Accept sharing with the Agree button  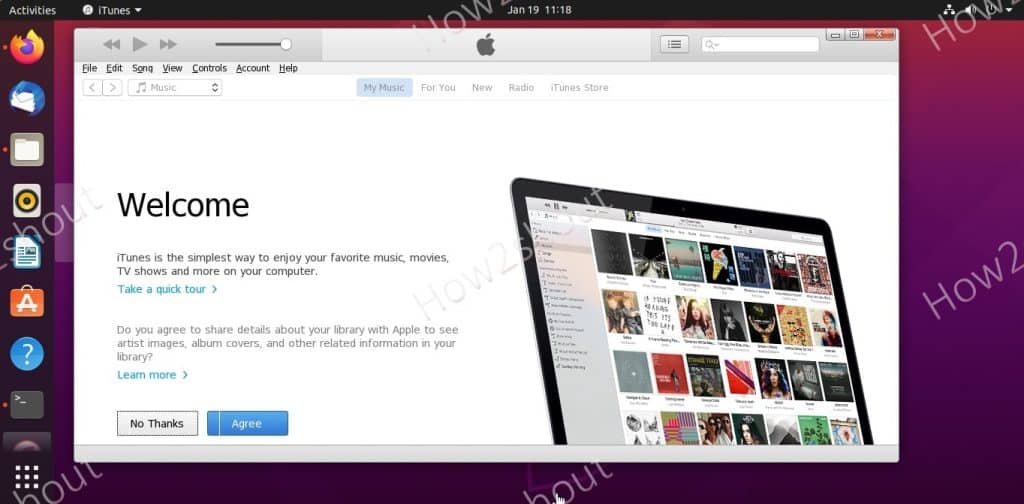click(248, 423)
